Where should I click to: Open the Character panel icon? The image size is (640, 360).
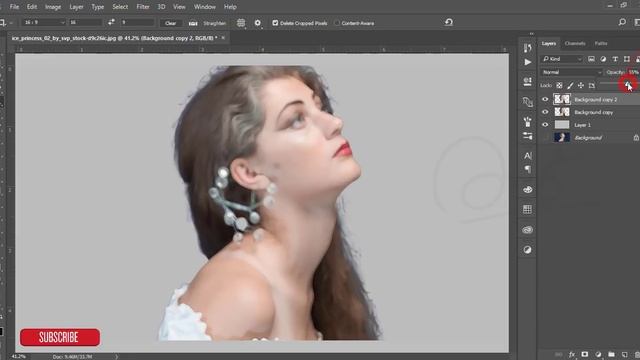527,156
